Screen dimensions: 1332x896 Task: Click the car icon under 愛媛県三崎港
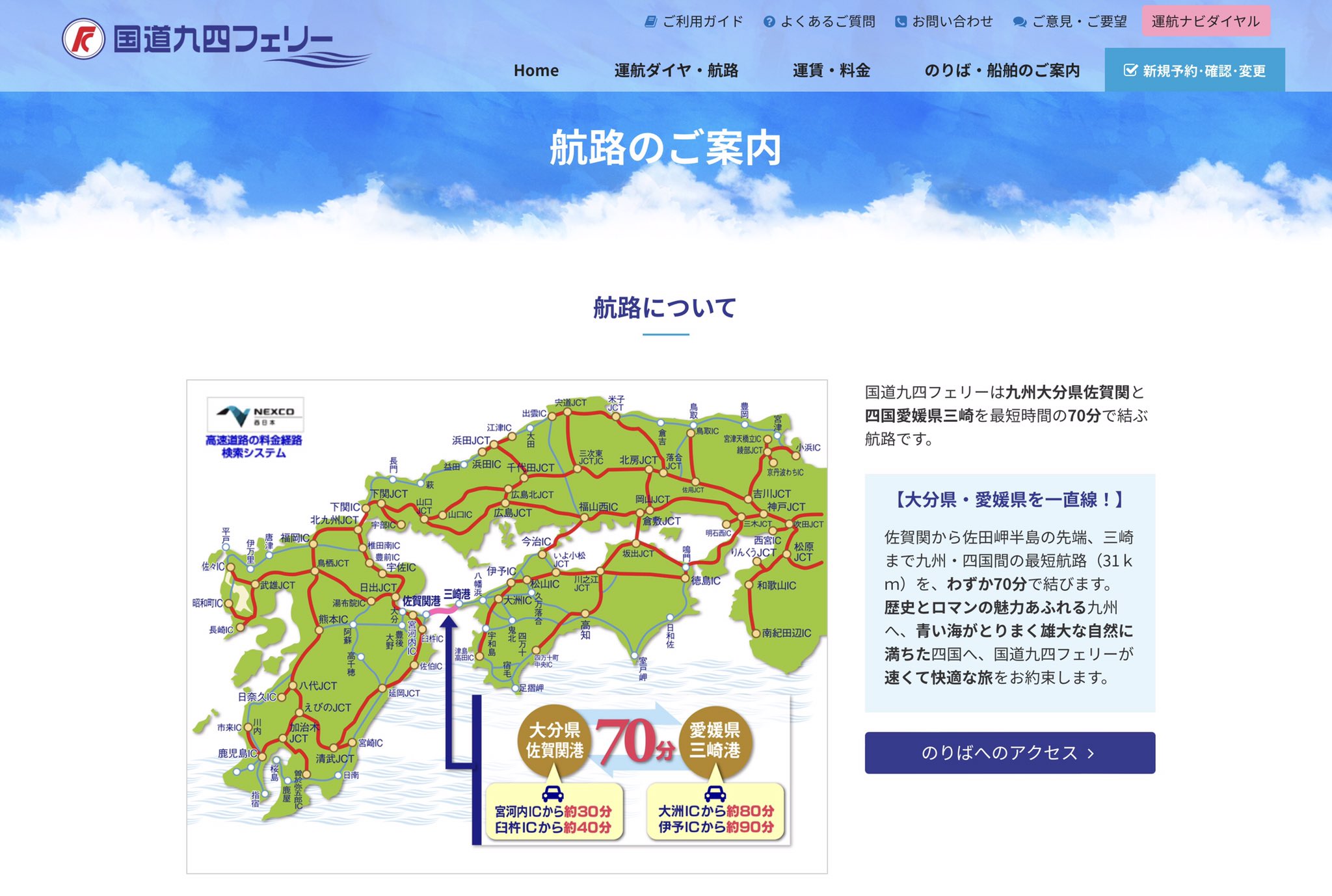[x=715, y=793]
